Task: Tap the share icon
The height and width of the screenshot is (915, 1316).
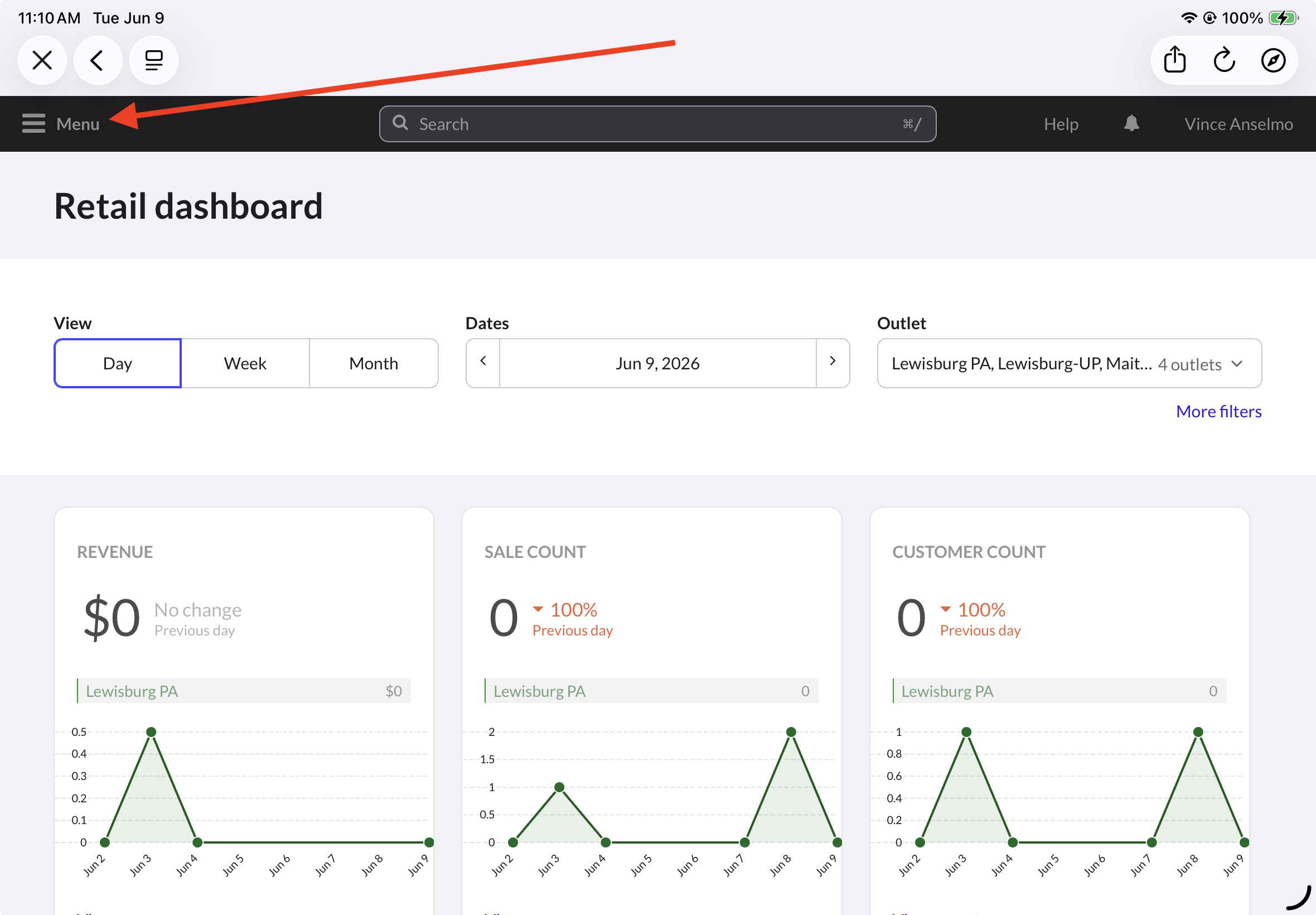Action: [1174, 60]
